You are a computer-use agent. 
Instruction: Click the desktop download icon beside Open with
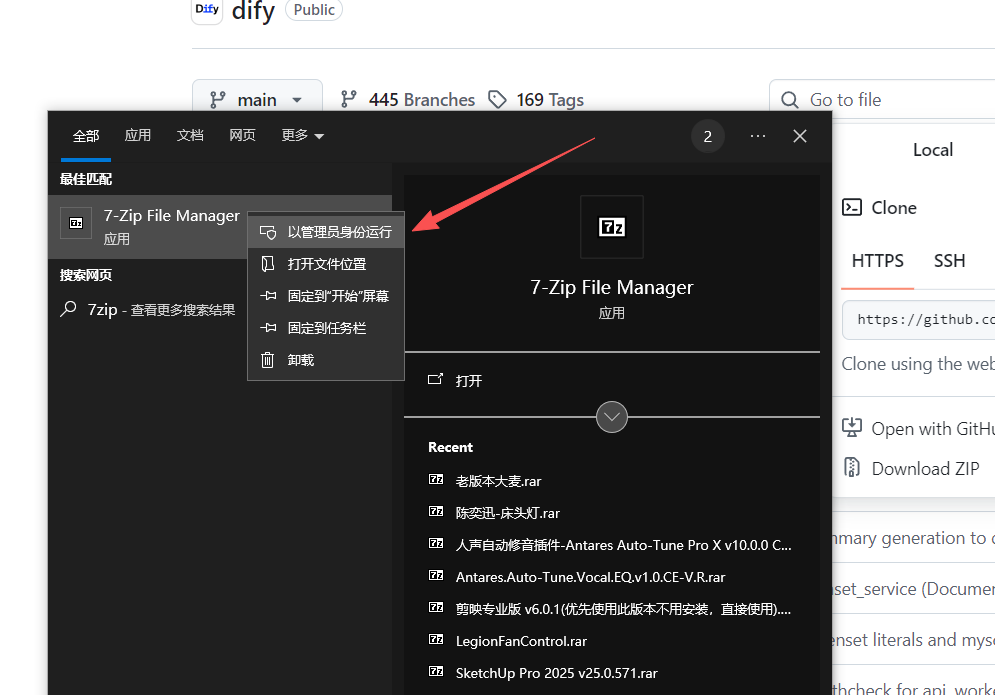coord(852,427)
